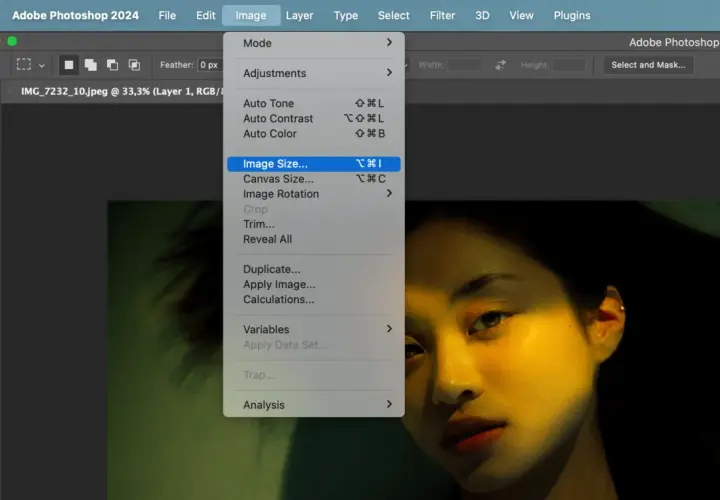Viewport: 720px width, 500px height.
Task: Open tool preset picker chevron beside marquee
Action: [x=42, y=66]
